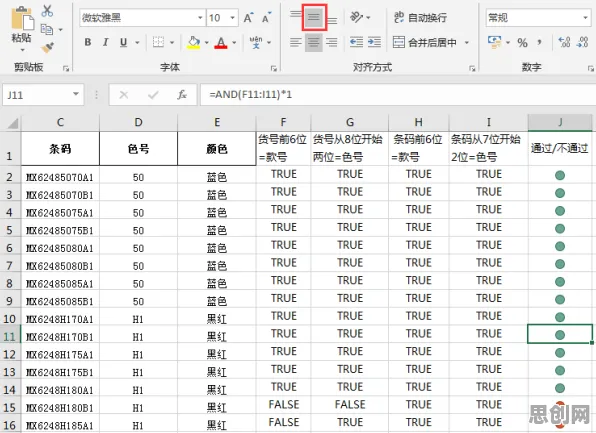The height and width of the screenshot is (433, 596).
Task: Click the formula bar Enter checkmark icon
Action: pyautogui.click(x=153, y=95)
